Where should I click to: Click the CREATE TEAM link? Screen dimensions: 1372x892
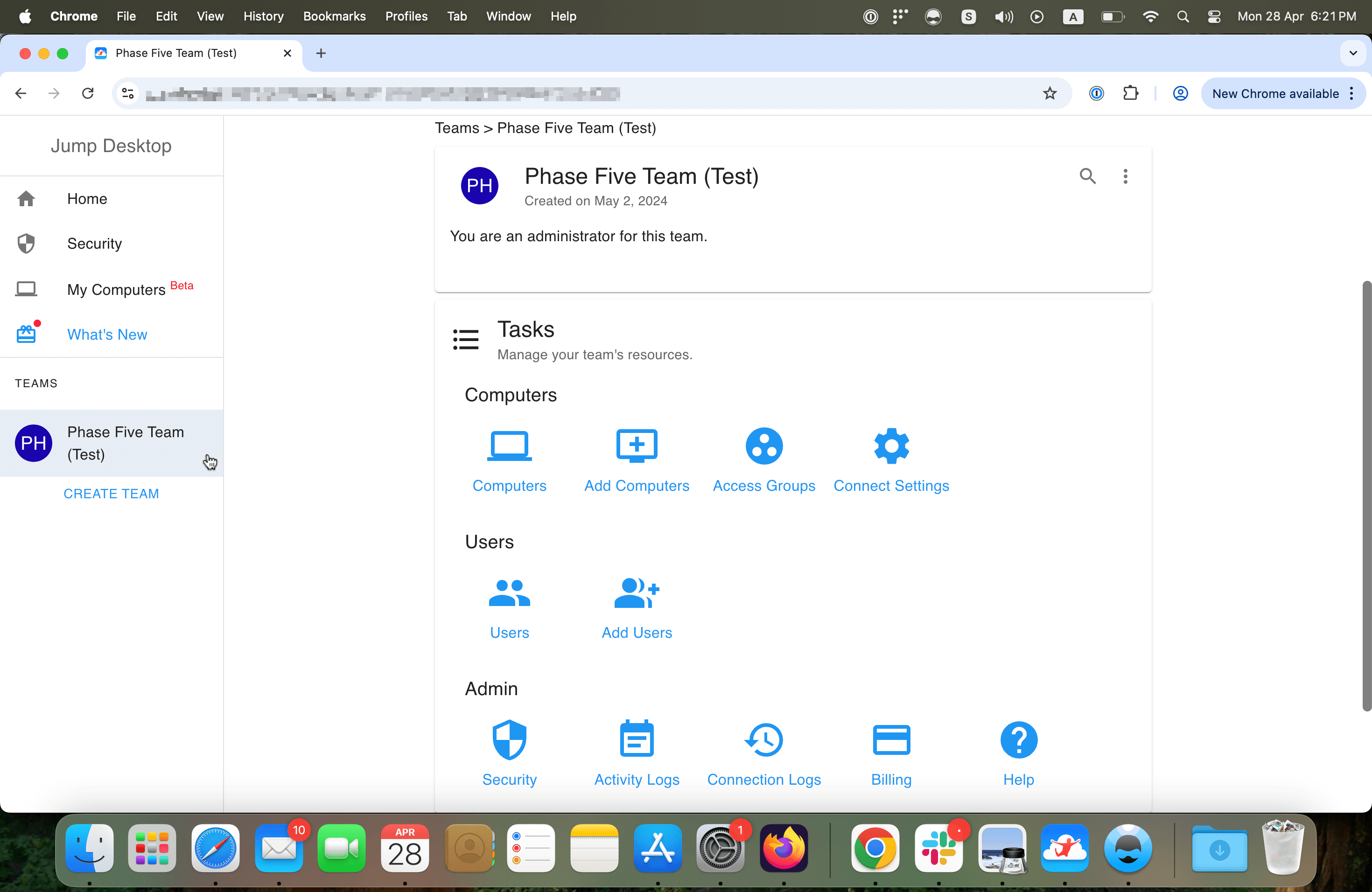(x=111, y=493)
